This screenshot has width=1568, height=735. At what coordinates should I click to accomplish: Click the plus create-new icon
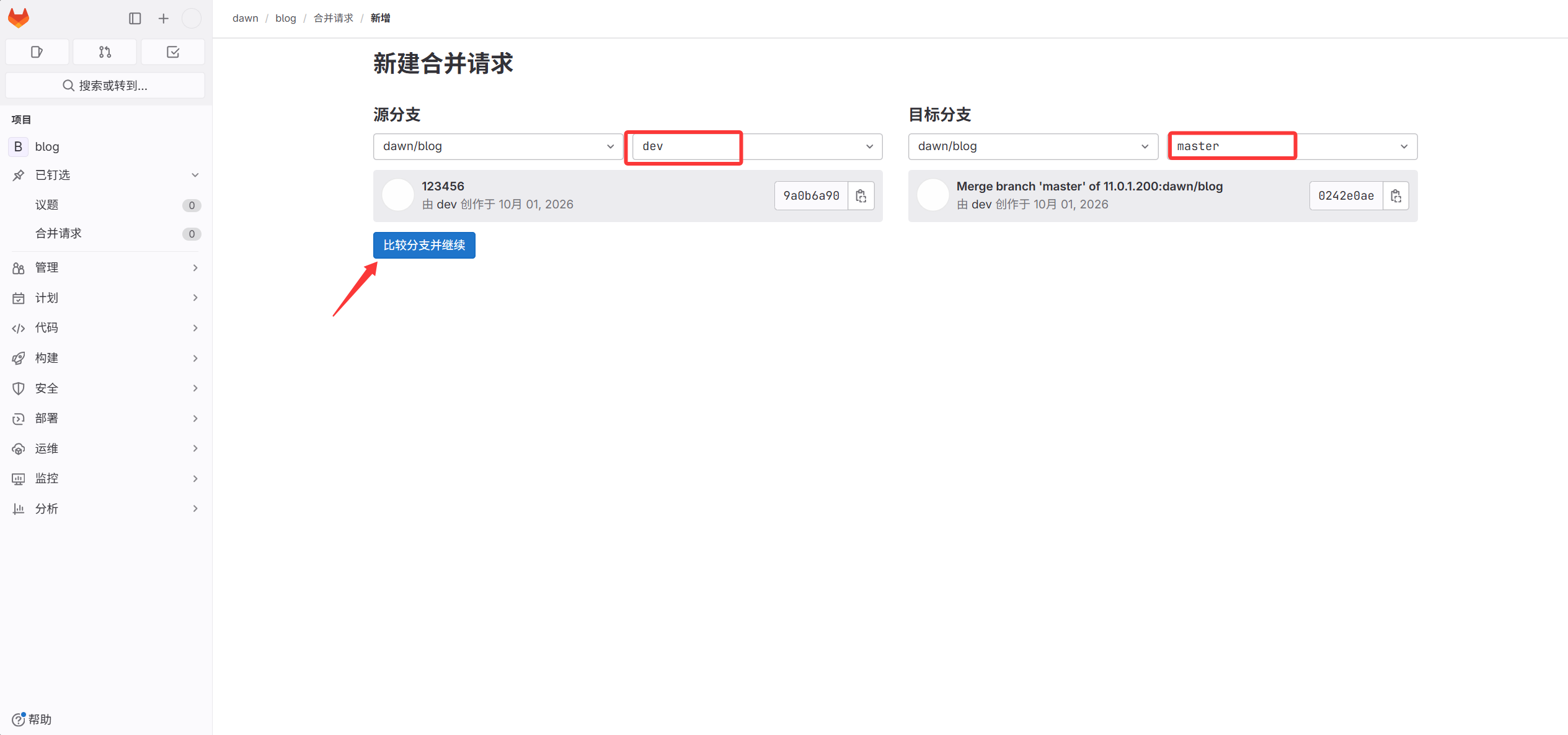164,19
